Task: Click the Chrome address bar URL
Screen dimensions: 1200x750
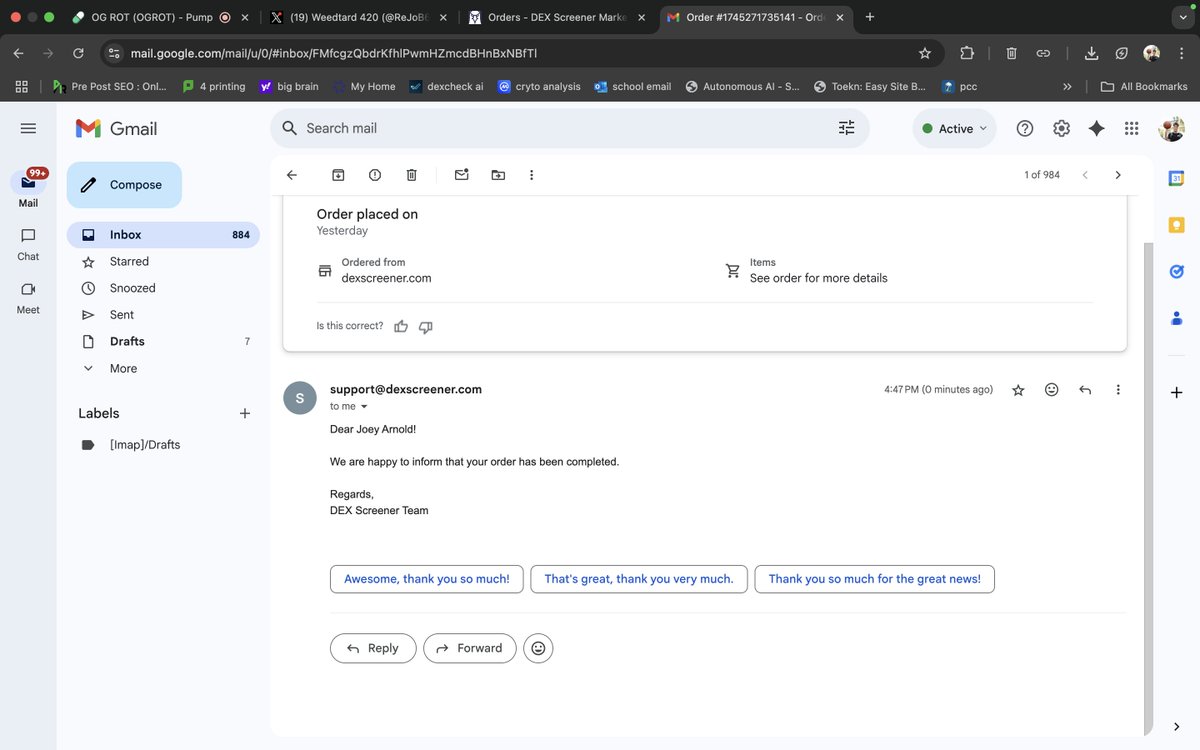Action: point(334,53)
